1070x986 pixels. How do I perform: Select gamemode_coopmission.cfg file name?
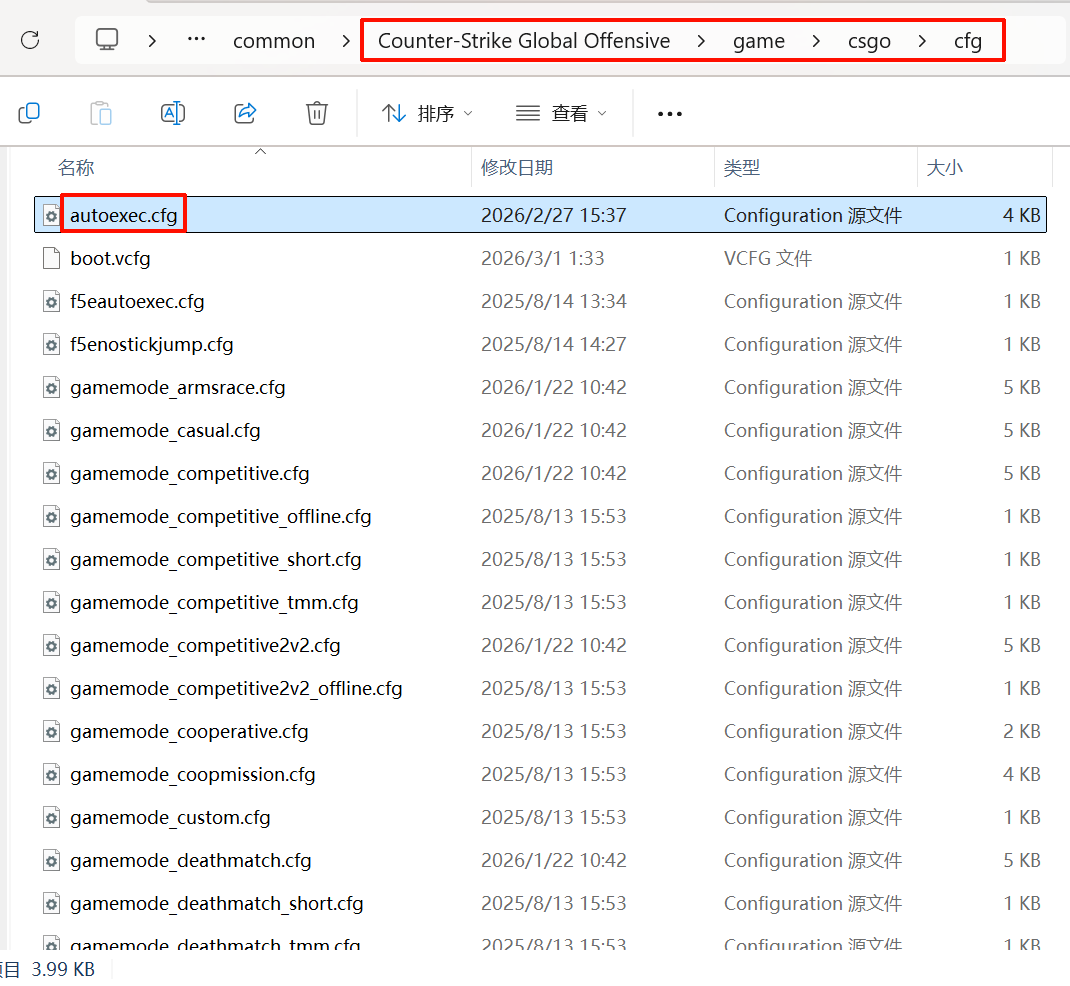coord(192,774)
